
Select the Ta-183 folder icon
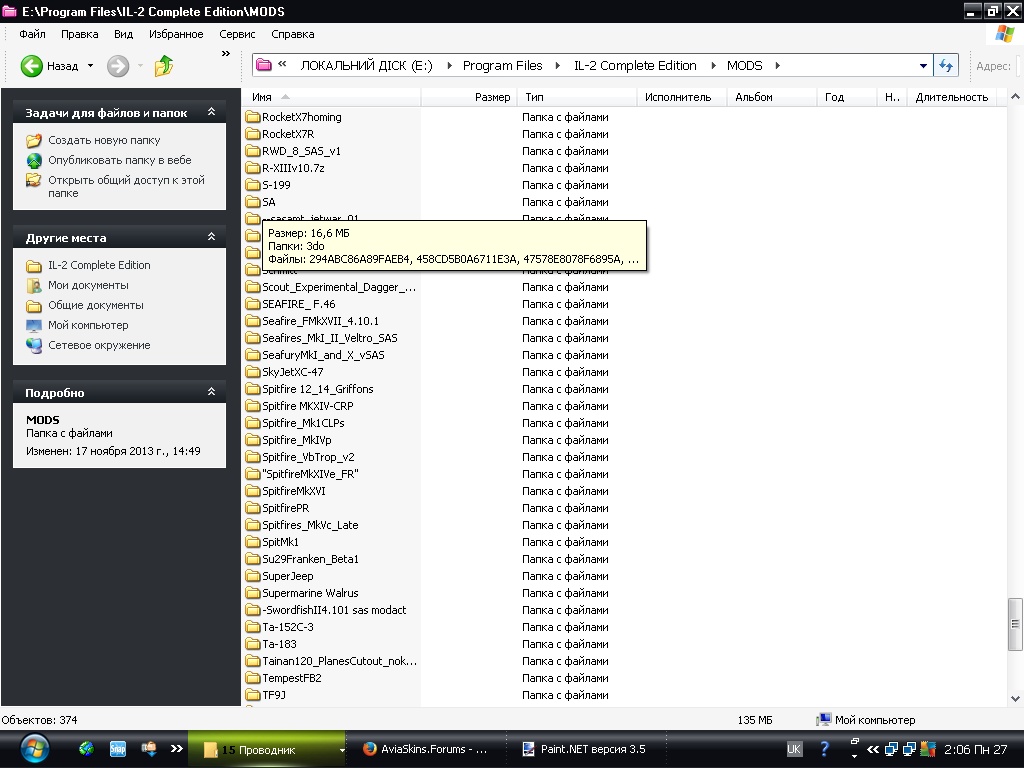click(253, 643)
